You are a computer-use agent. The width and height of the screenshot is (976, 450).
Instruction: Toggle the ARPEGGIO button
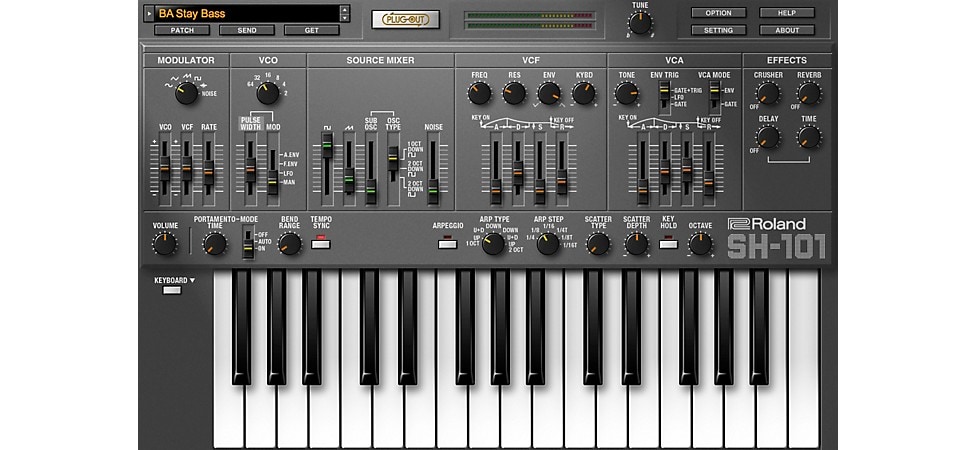[448, 244]
